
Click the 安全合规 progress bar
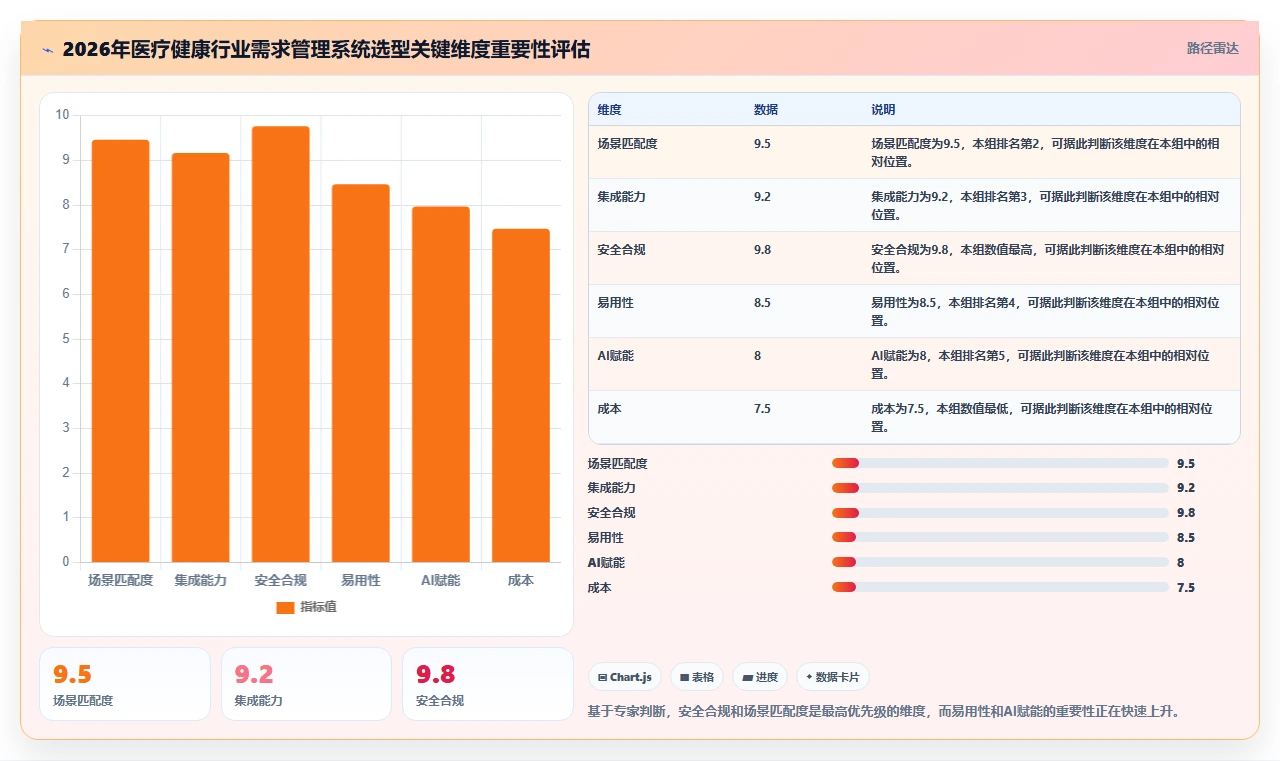[1000, 513]
